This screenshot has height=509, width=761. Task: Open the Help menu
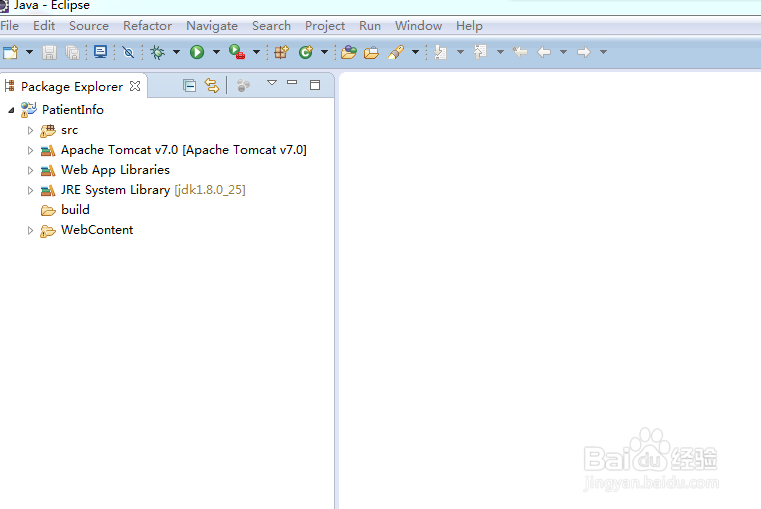(469, 26)
